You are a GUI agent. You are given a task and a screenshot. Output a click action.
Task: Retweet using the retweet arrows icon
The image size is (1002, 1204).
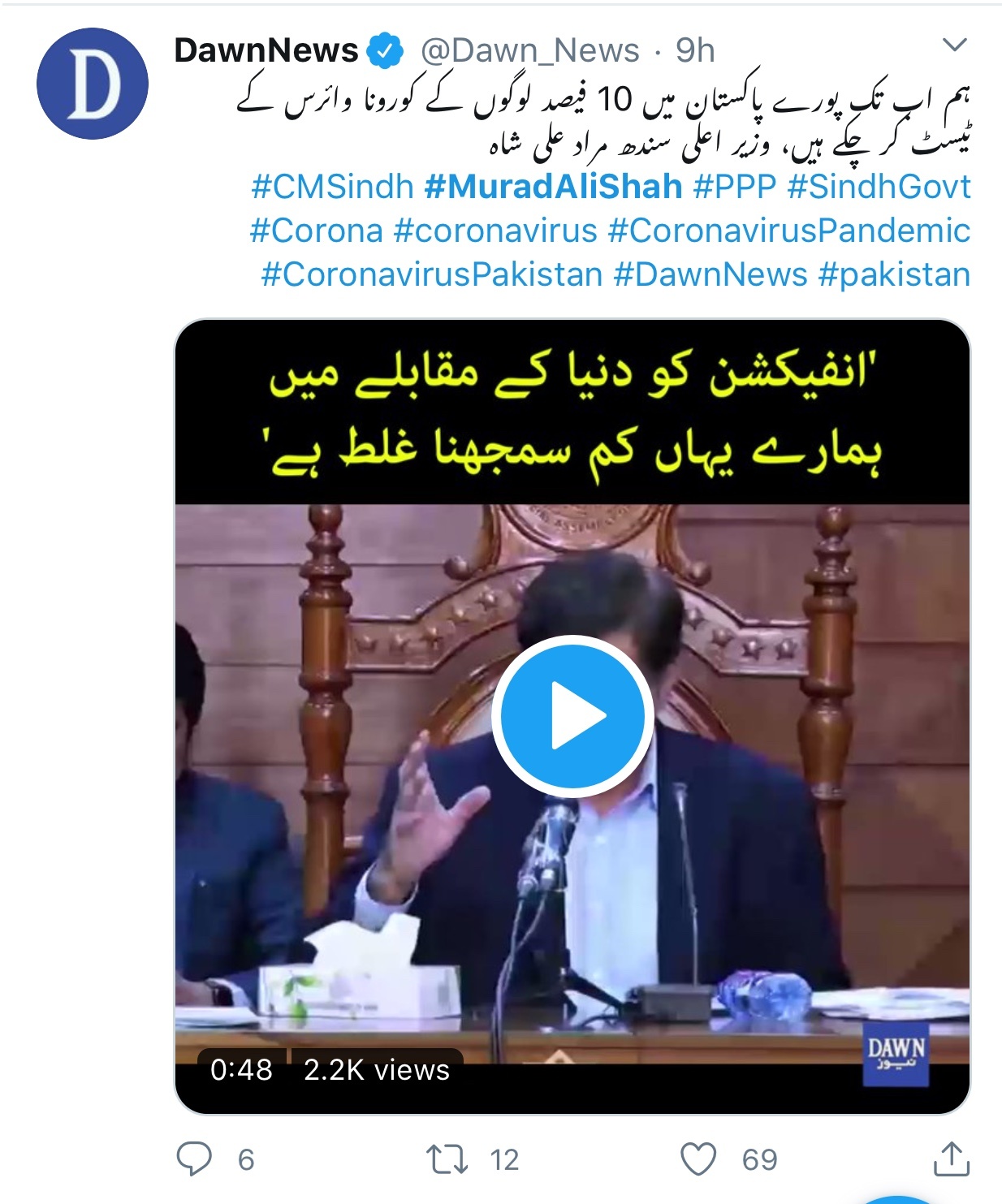(447, 1159)
